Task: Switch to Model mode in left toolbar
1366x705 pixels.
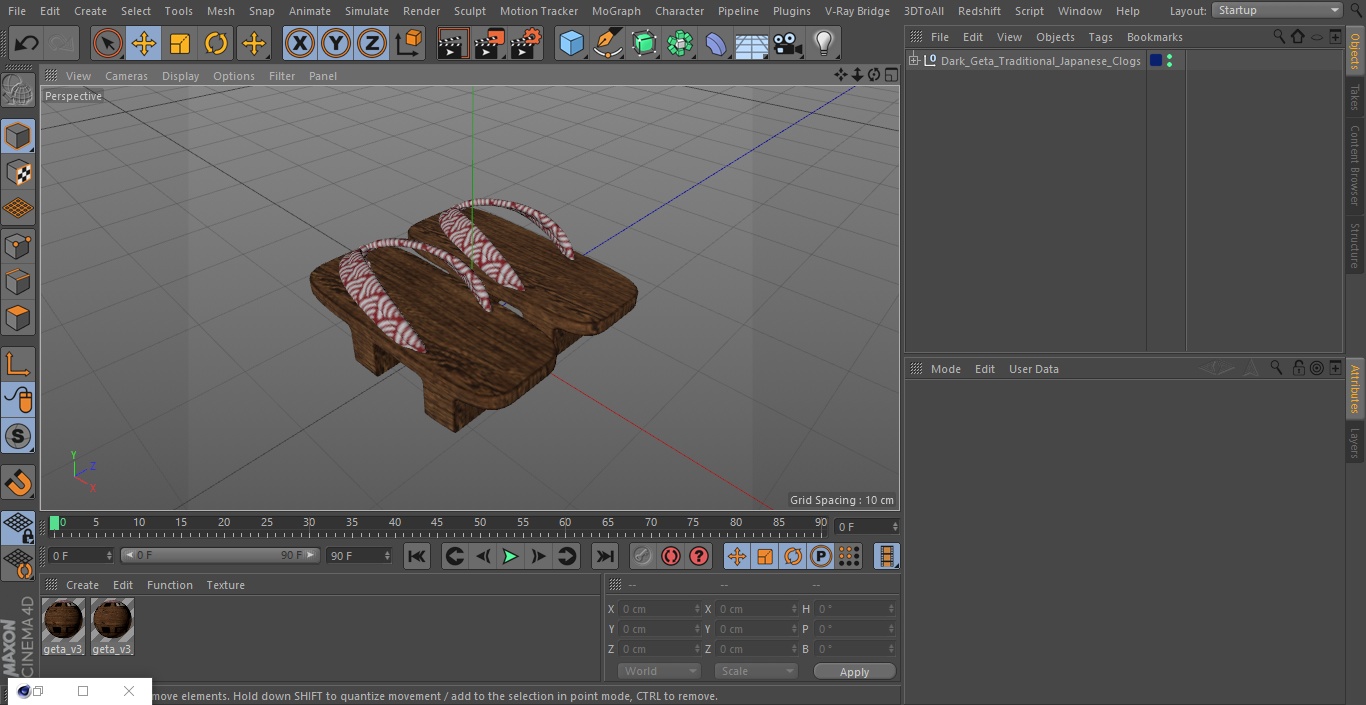Action: point(18,136)
